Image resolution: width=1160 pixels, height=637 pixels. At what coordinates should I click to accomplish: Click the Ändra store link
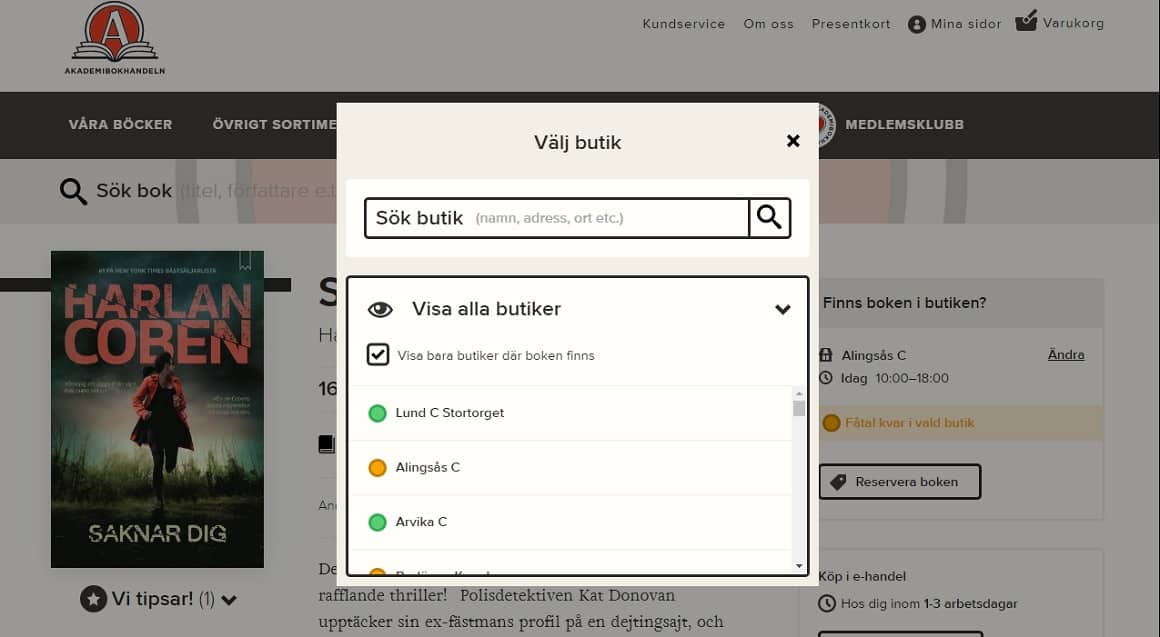[1066, 354]
